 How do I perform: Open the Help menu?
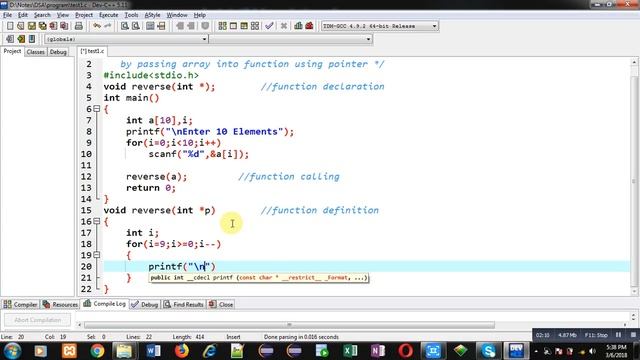200,15
